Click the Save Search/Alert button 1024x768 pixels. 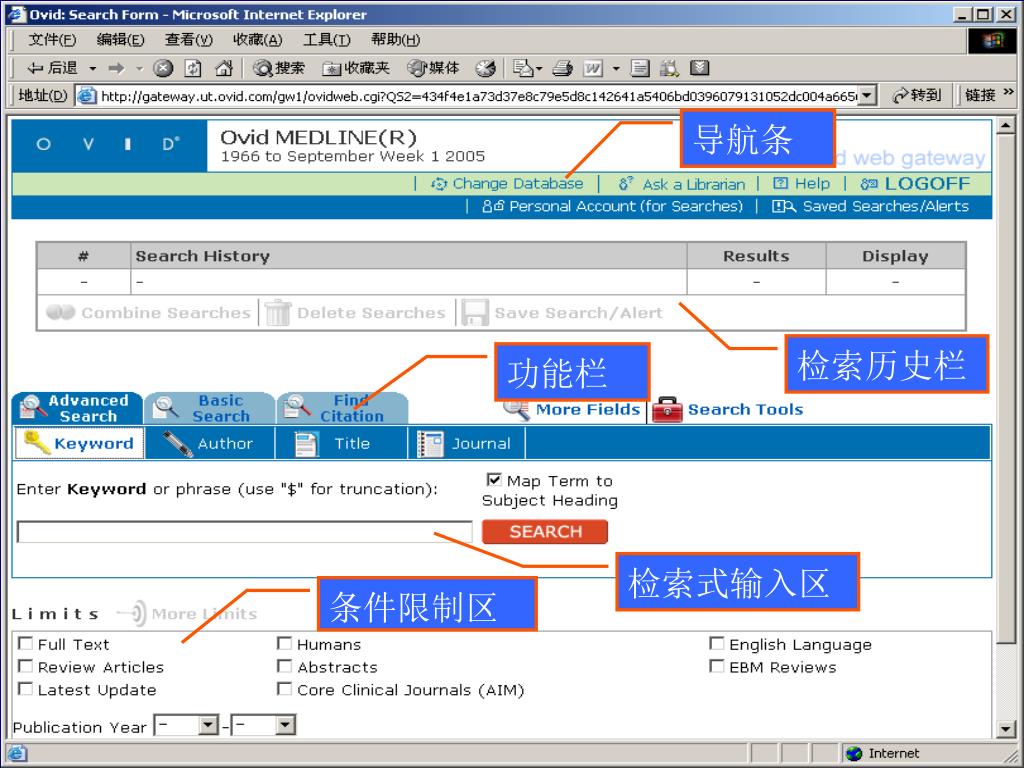coord(562,313)
